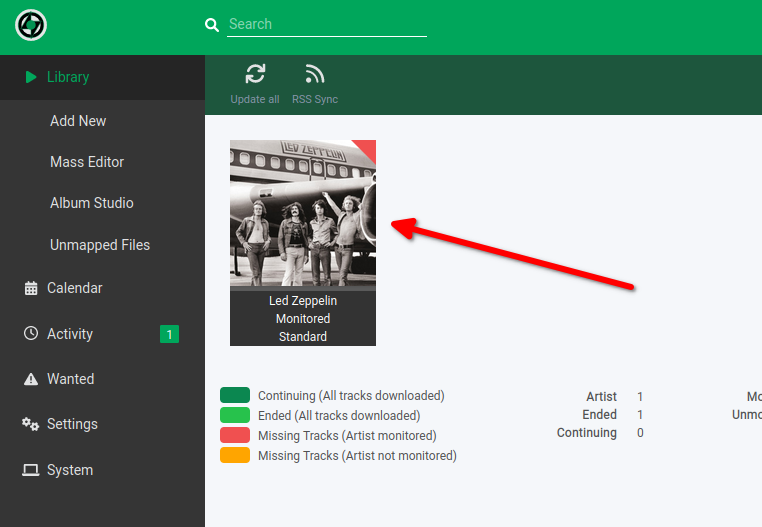Focus the Search input field
Image resolution: width=762 pixels, height=527 pixels.
(327, 24)
